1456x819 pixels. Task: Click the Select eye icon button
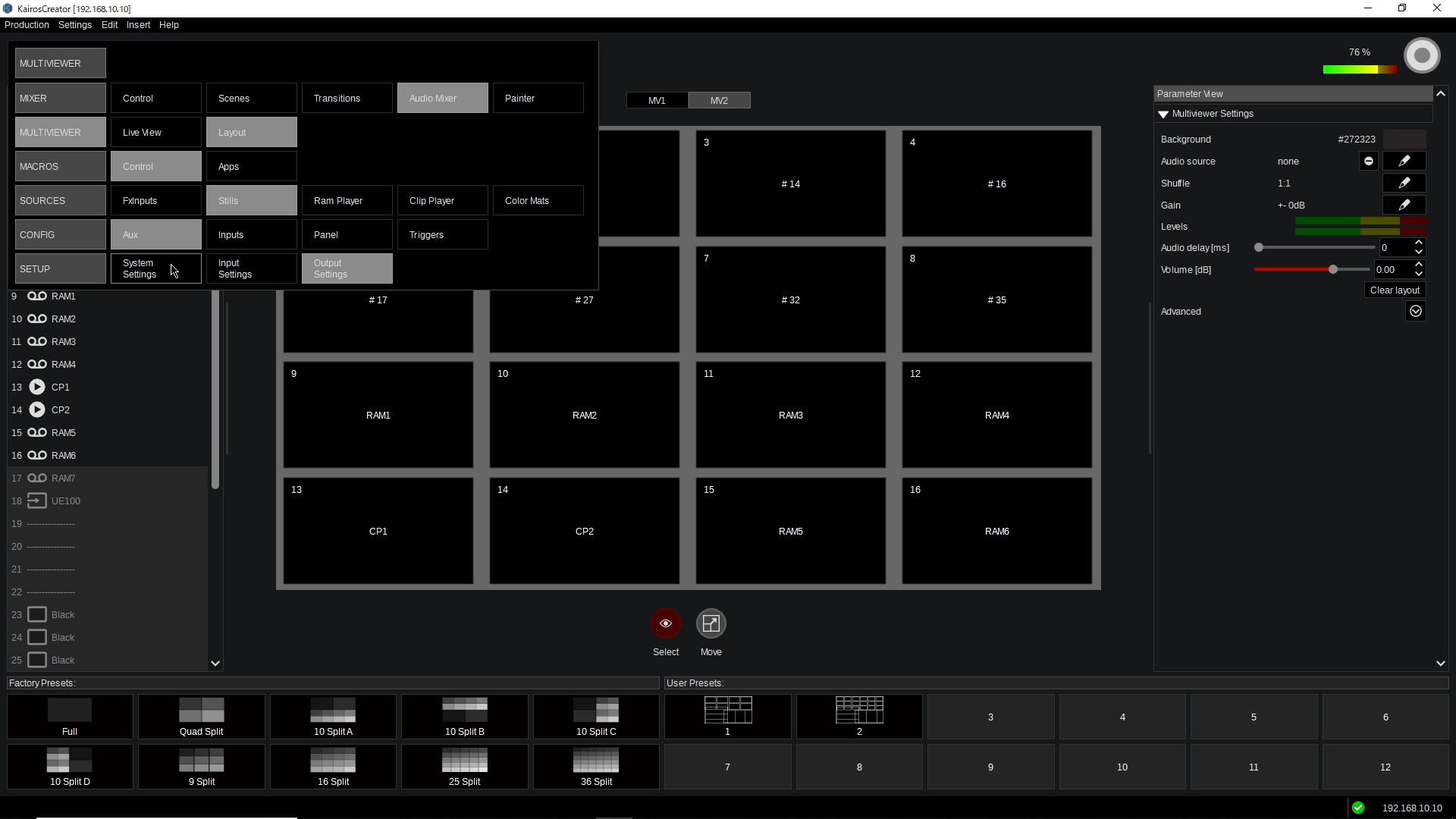666,623
